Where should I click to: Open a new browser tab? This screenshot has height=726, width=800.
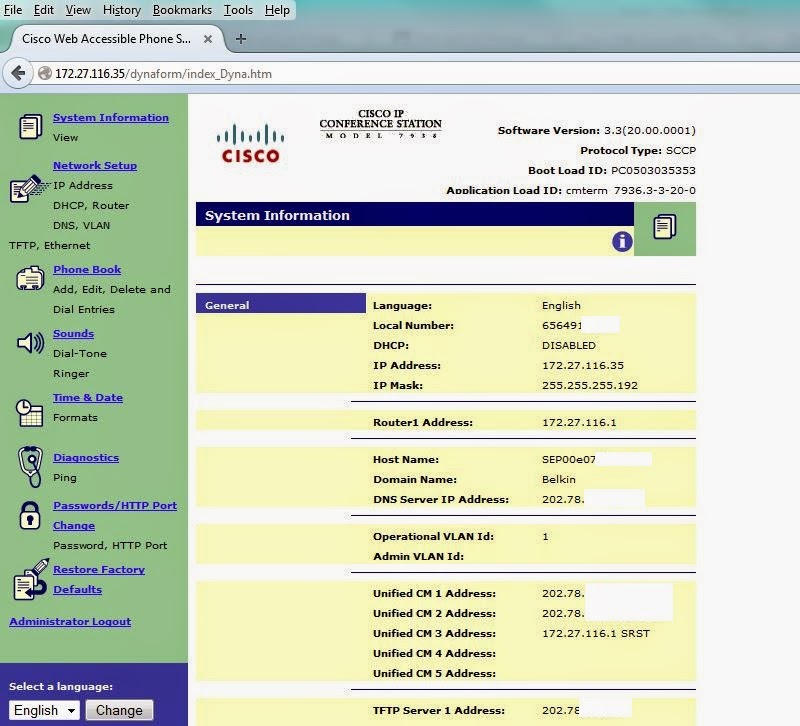tap(241, 39)
